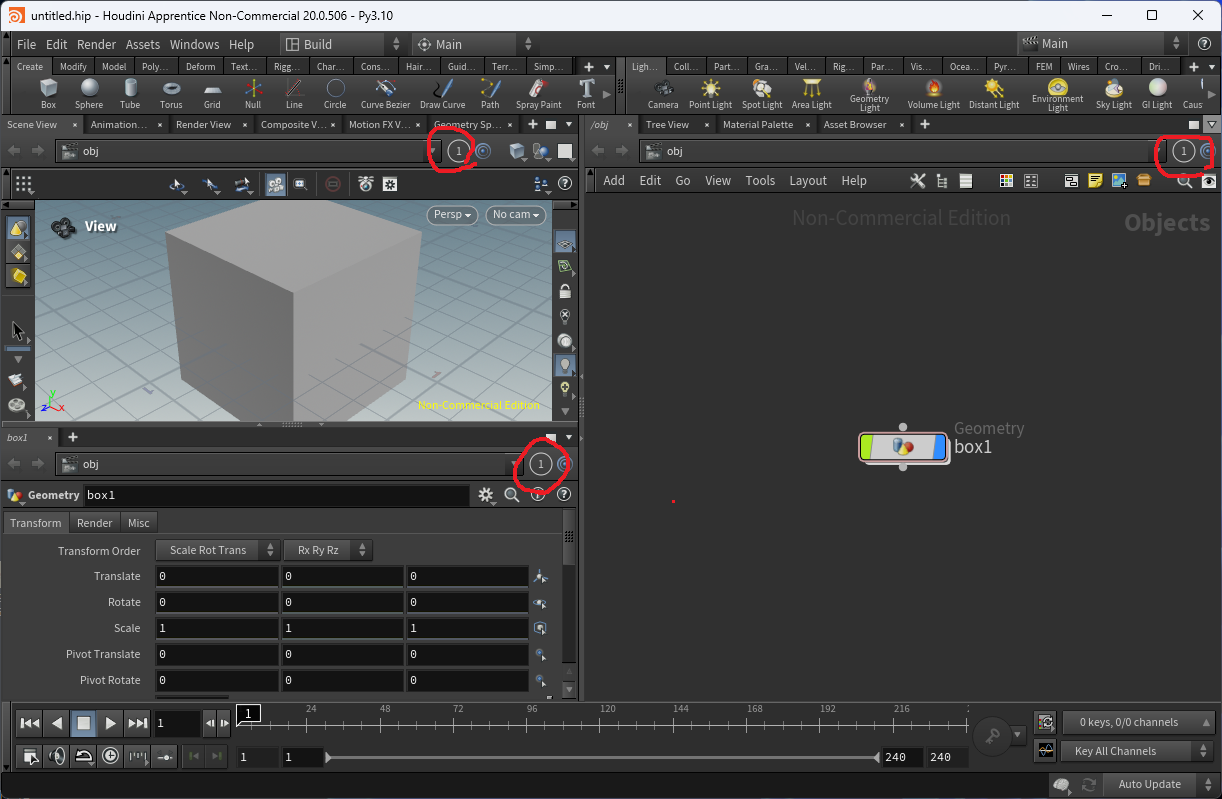
Task: Activate the Draw Curve tool
Action: click(442, 94)
